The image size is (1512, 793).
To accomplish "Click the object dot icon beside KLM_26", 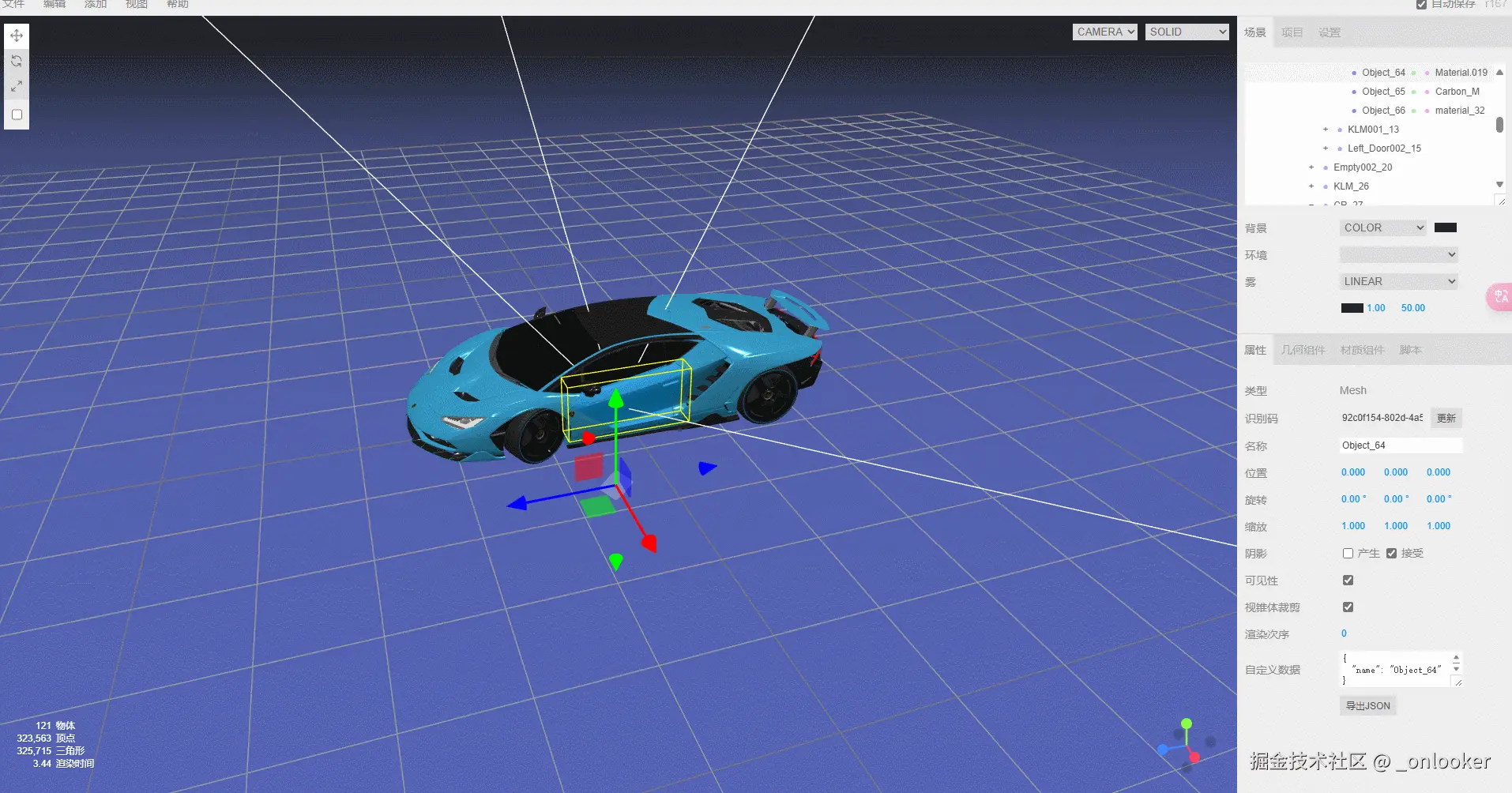I will (1326, 186).
